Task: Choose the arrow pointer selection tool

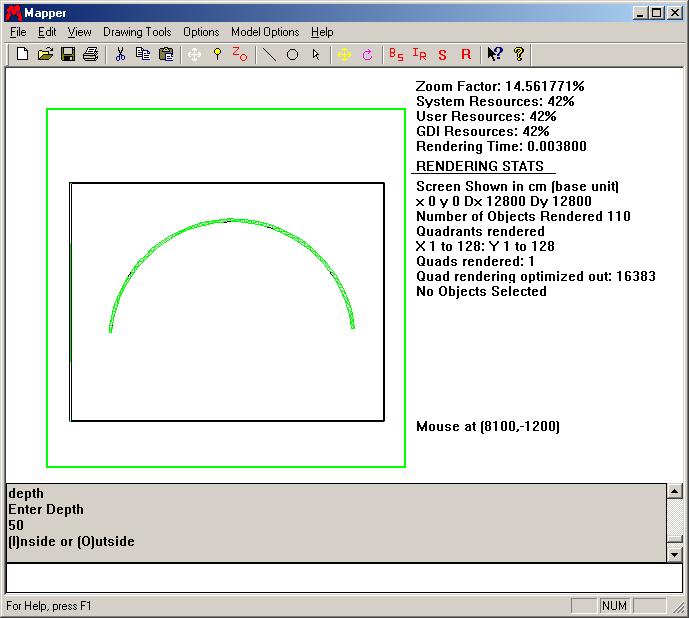Action: 315,54
